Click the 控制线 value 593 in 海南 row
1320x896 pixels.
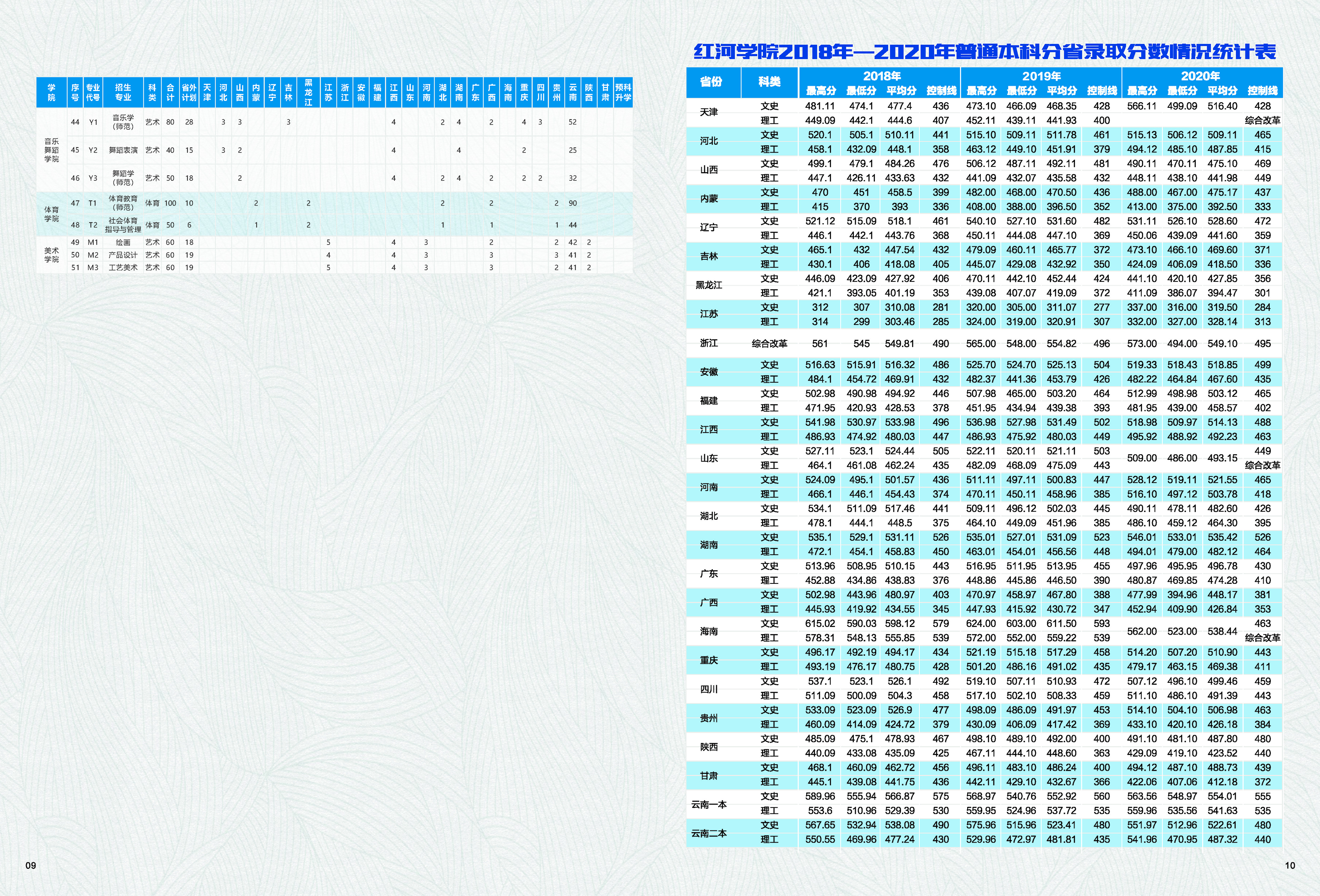click(x=1101, y=623)
